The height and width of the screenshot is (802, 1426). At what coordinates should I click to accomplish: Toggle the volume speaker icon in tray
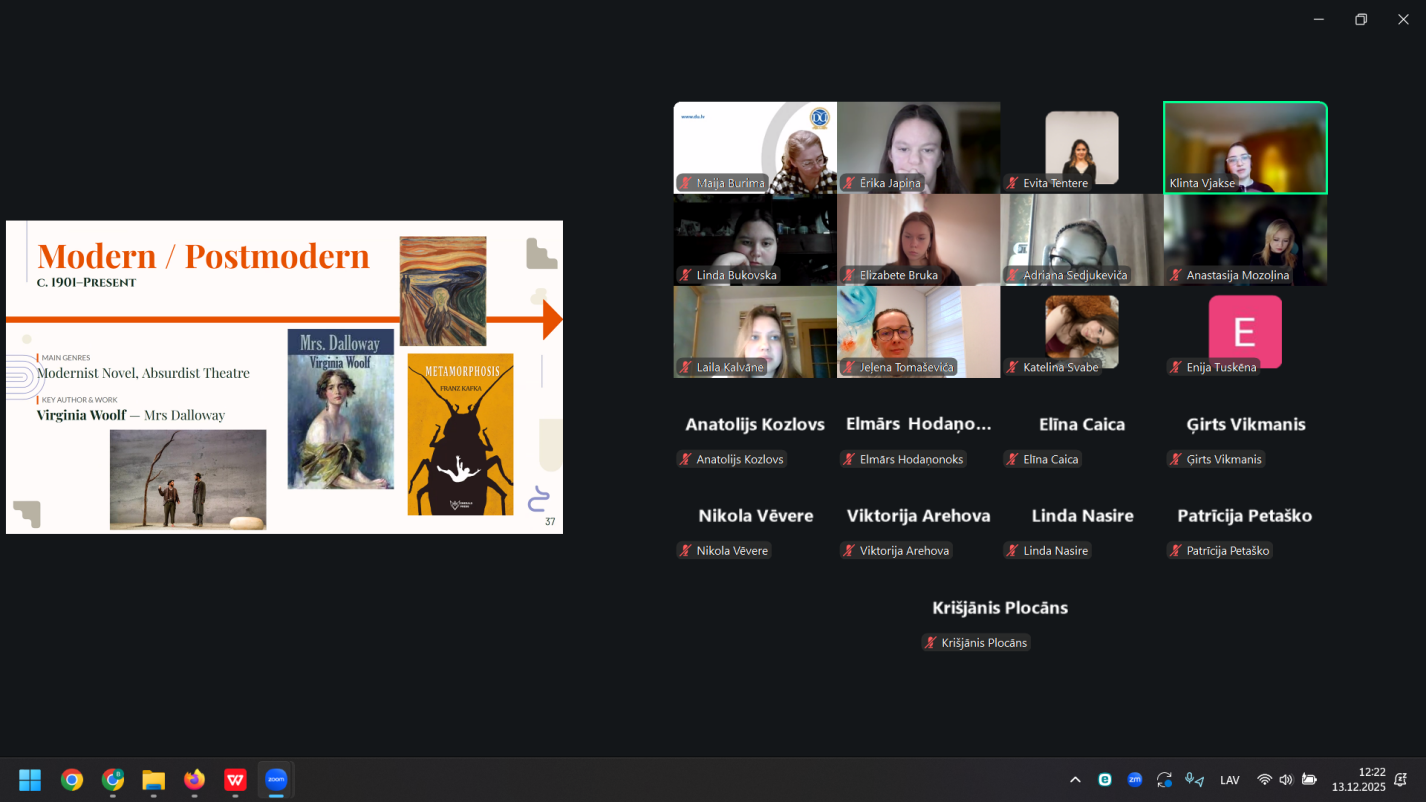[1286, 780]
